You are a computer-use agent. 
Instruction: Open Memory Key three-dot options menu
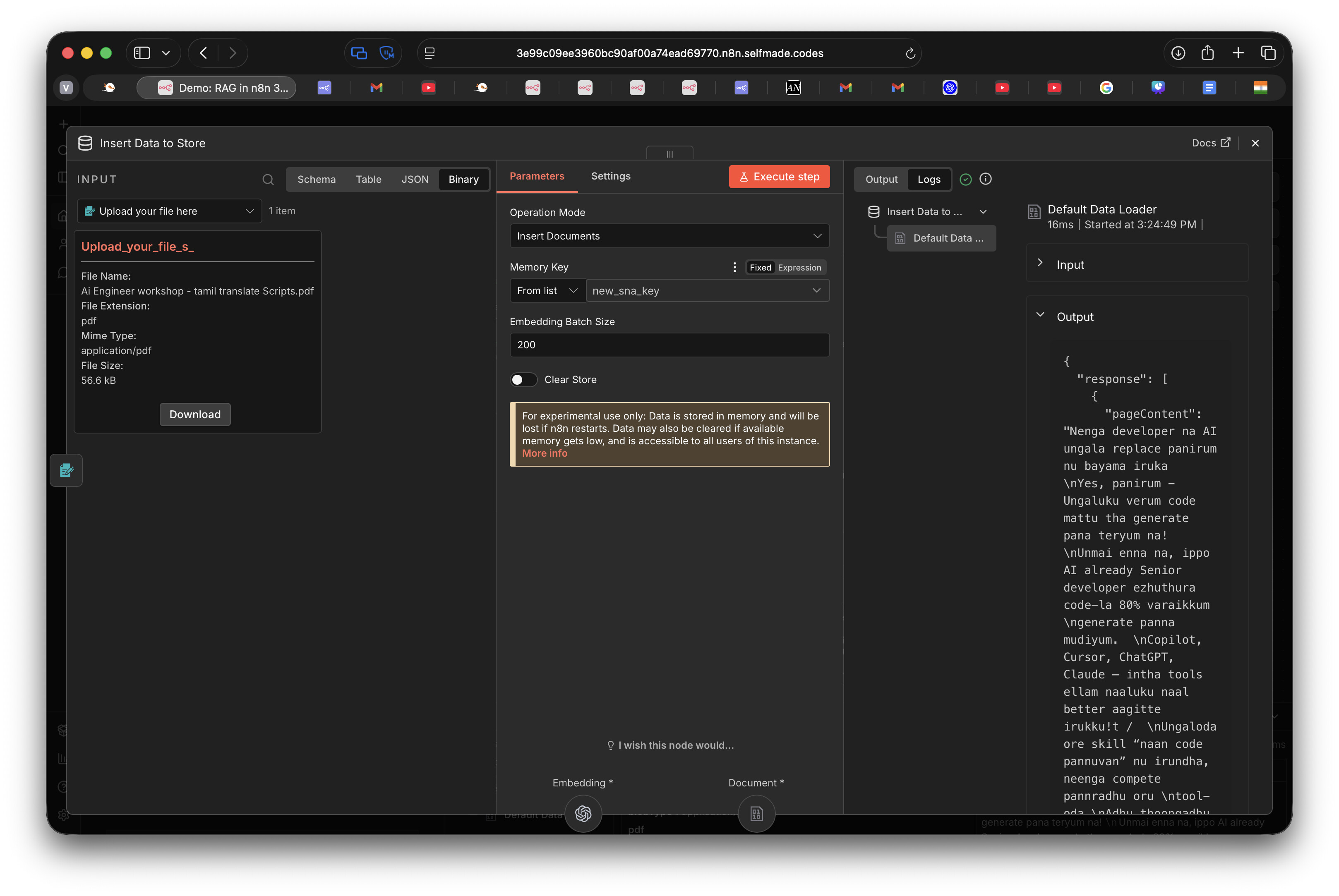734,267
